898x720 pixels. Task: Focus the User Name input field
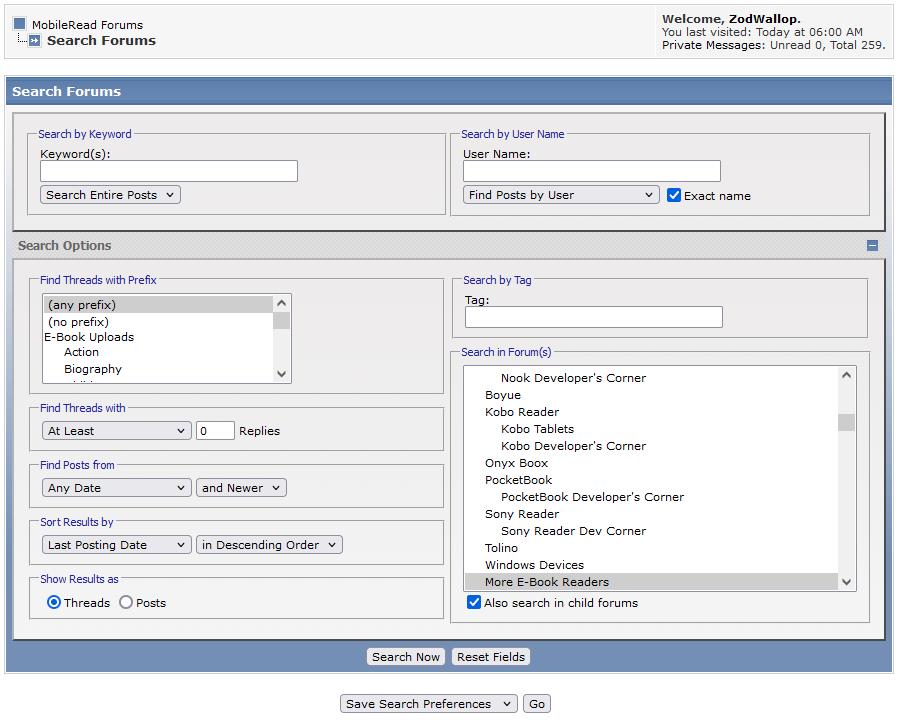592,171
